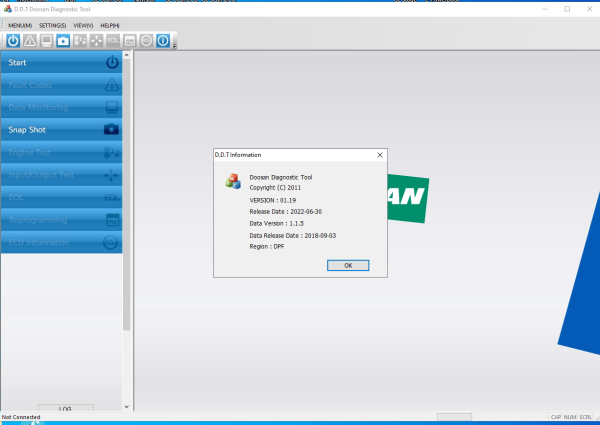Image resolution: width=600 pixels, height=425 pixels.
Task: Click the sidebar scroll up arrow
Action: click(127, 55)
